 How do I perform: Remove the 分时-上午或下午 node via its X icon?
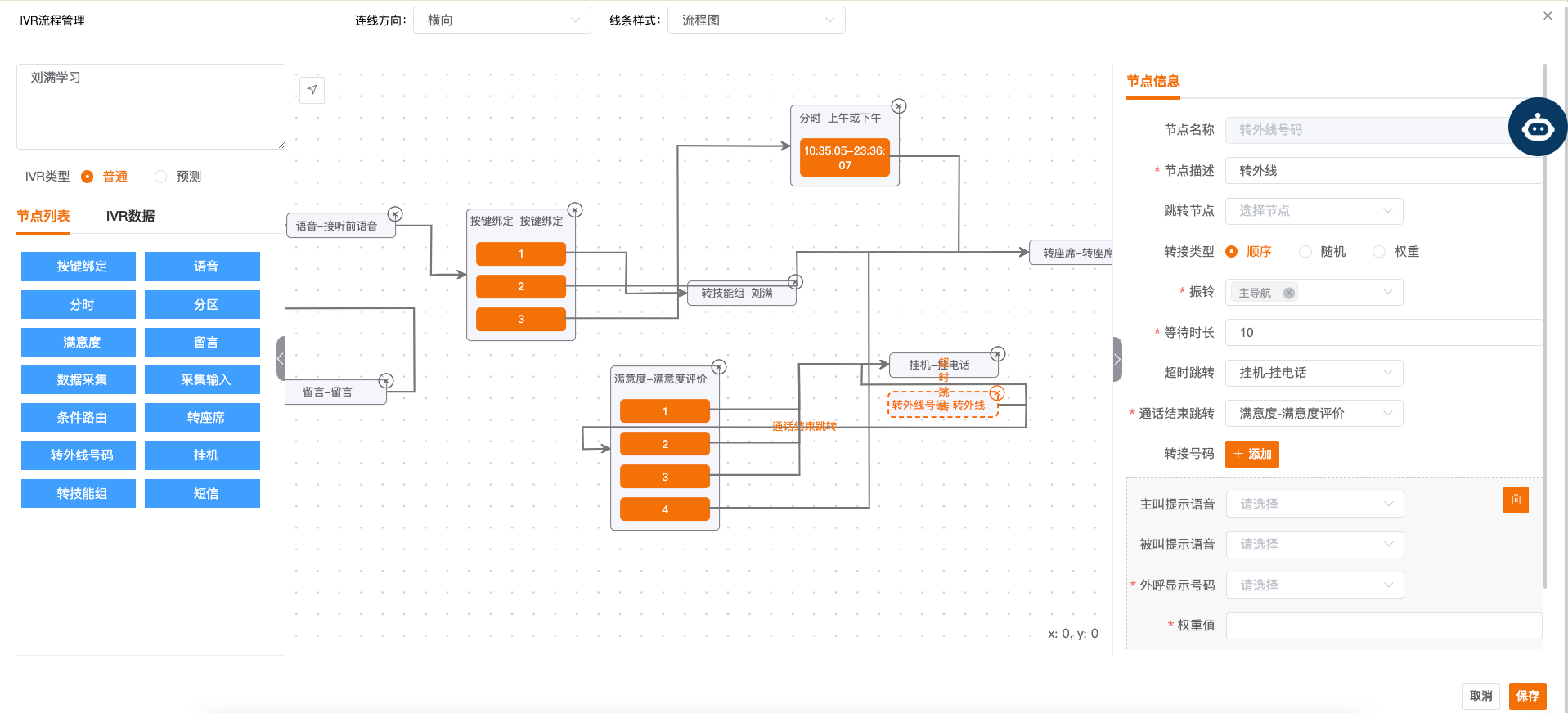pos(898,106)
